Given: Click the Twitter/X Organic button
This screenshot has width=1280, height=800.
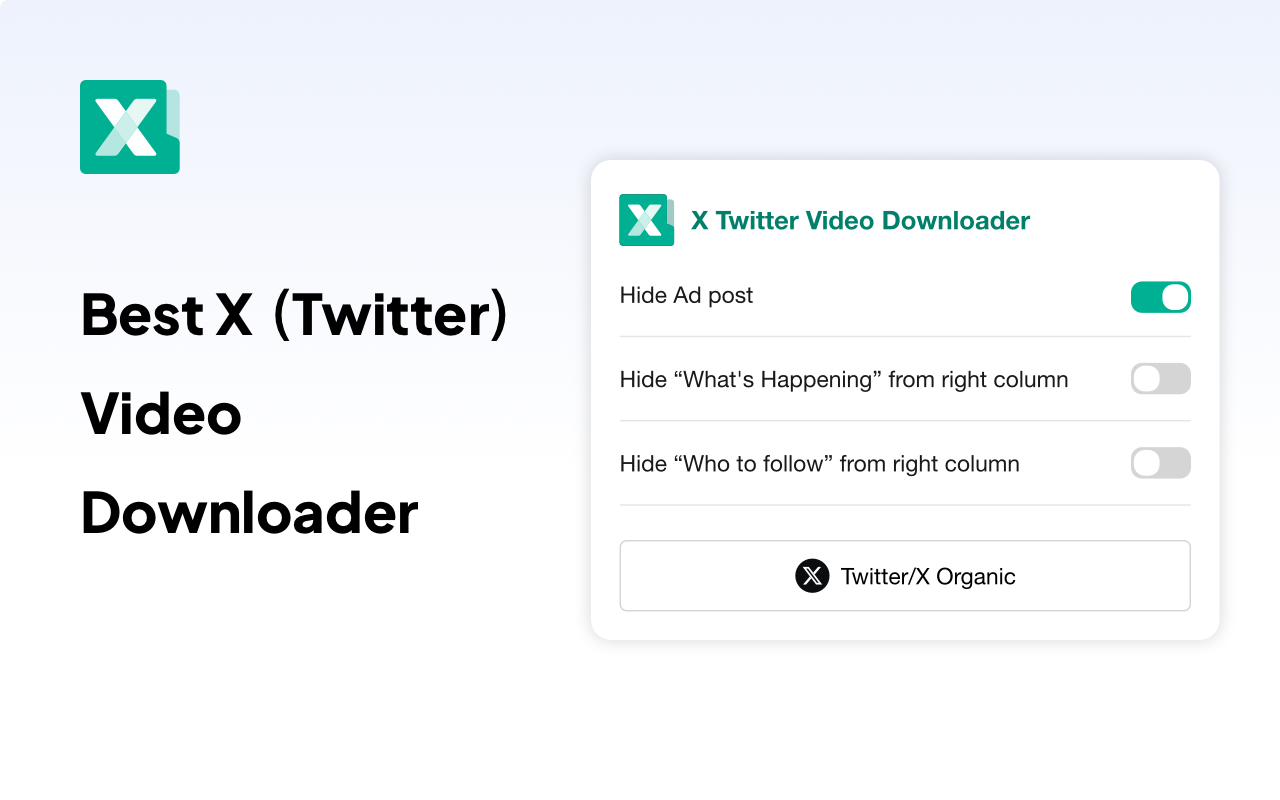Looking at the screenshot, I should [x=905, y=576].
